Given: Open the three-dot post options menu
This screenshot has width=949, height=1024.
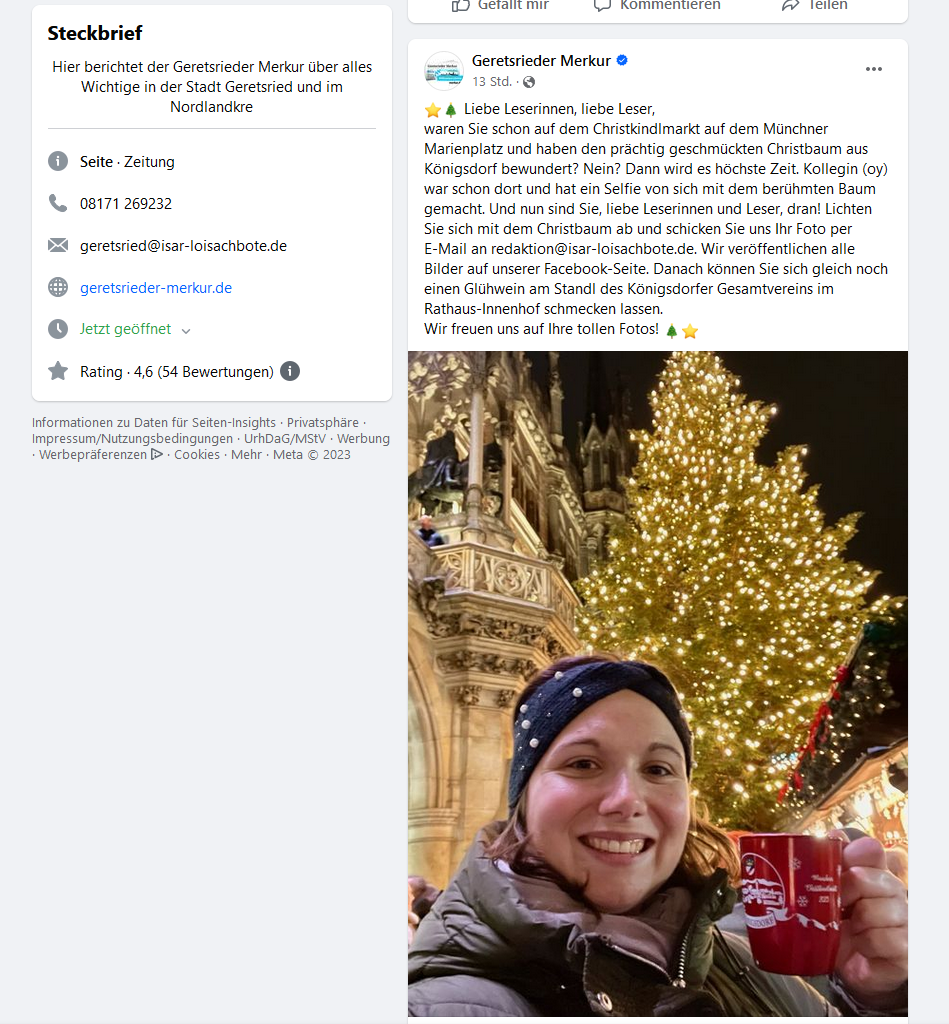Looking at the screenshot, I should [873, 69].
